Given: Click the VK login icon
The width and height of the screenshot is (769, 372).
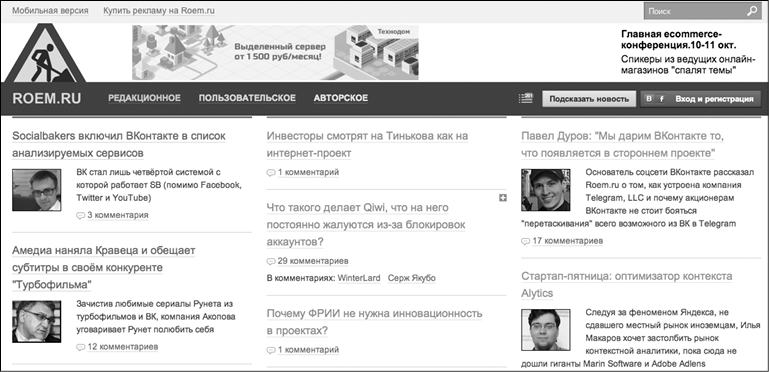Looking at the screenshot, I should 649,99.
